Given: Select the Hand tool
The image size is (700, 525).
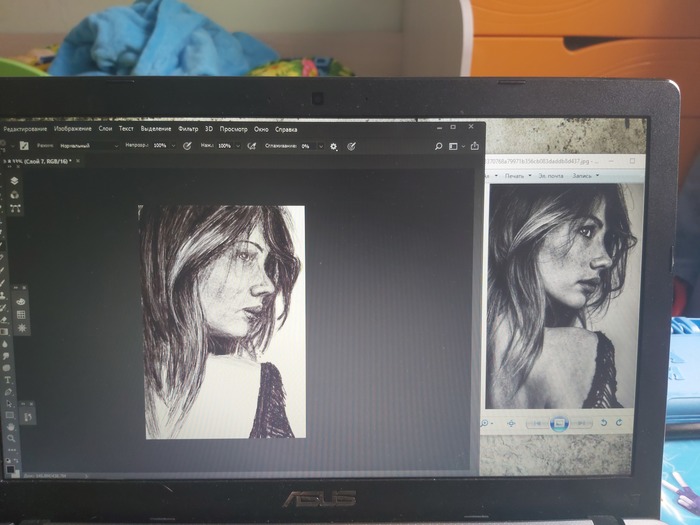Looking at the screenshot, I should tap(10, 426).
